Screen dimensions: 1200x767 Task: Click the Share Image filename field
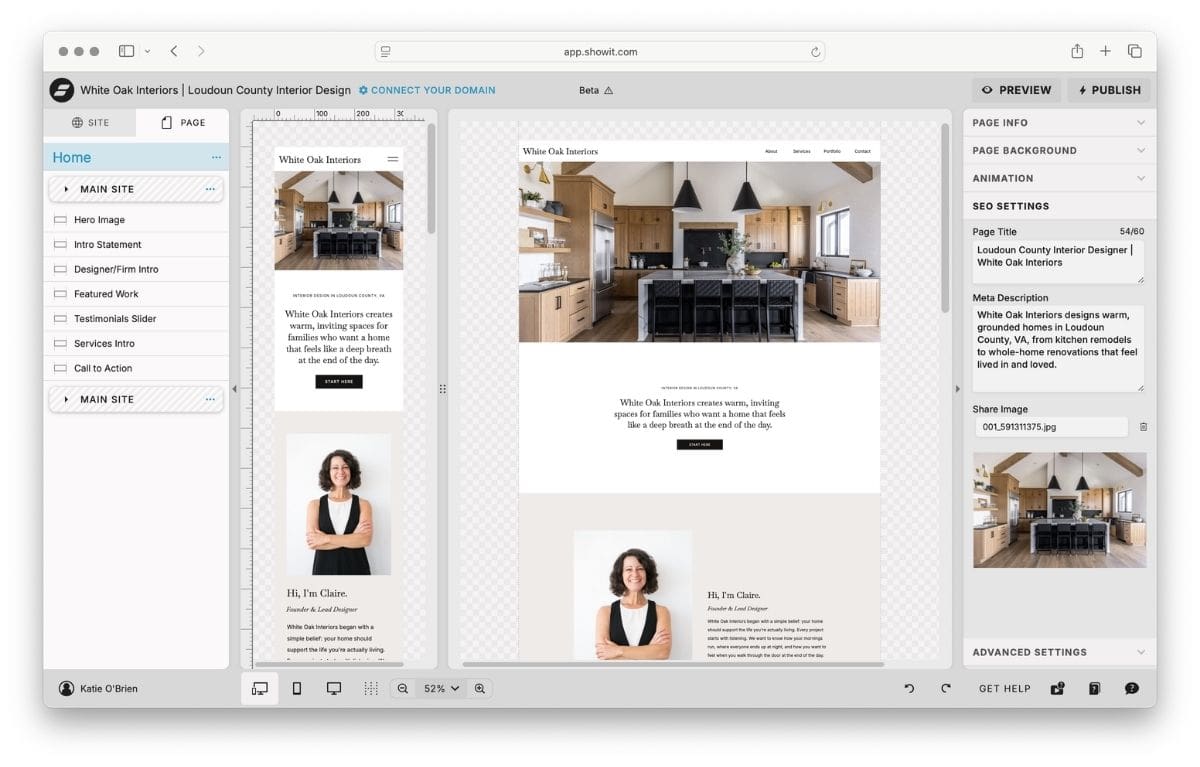(x=1052, y=427)
